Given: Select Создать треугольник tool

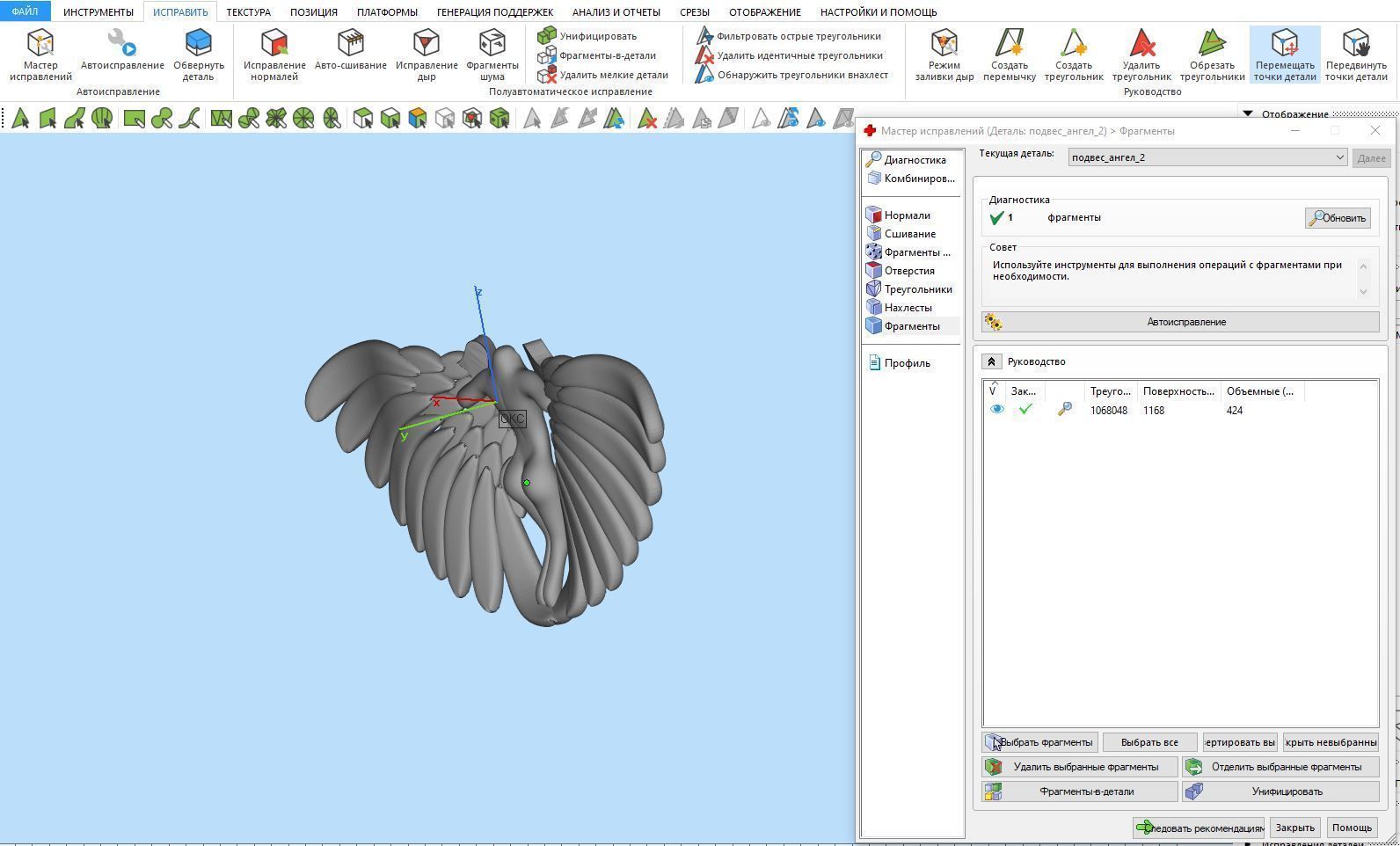Looking at the screenshot, I should [x=1074, y=55].
